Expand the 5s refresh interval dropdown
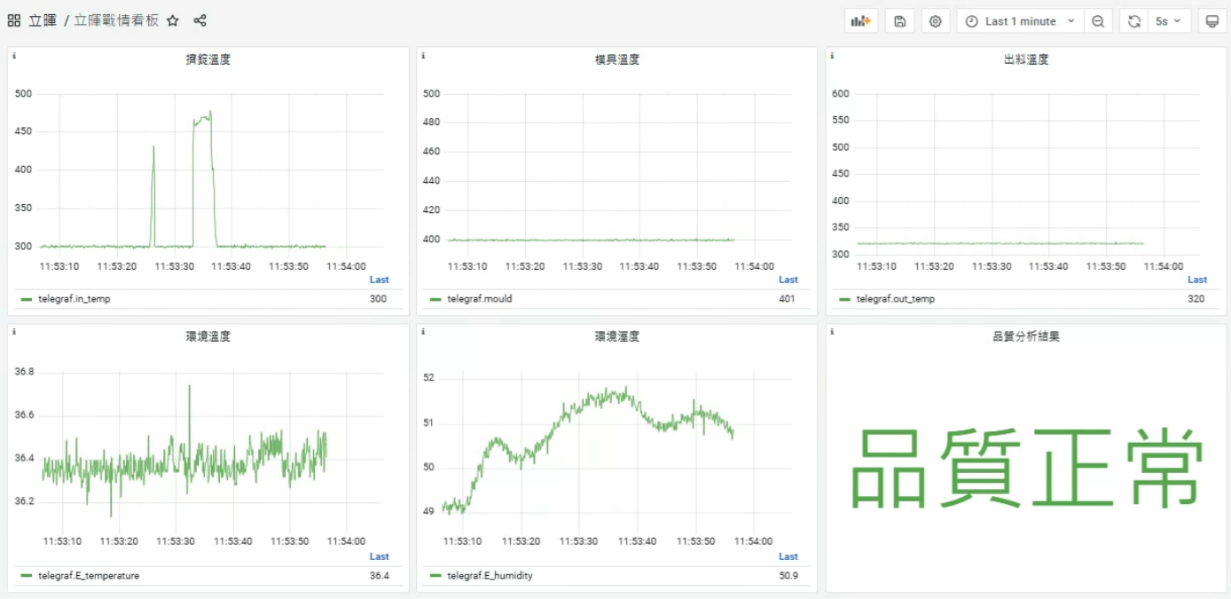The width and height of the screenshot is (1231, 599). pos(1168,21)
